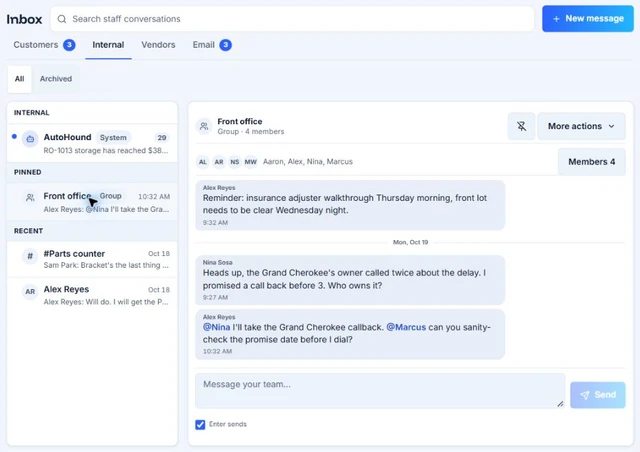
Task: Click the AutoHound bot avatar icon
Action: click(x=30, y=139)
